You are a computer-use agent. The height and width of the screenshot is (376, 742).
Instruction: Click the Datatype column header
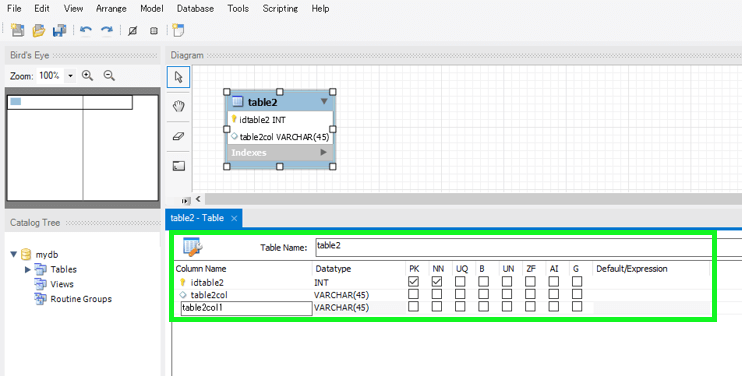[x=333, y=269]
